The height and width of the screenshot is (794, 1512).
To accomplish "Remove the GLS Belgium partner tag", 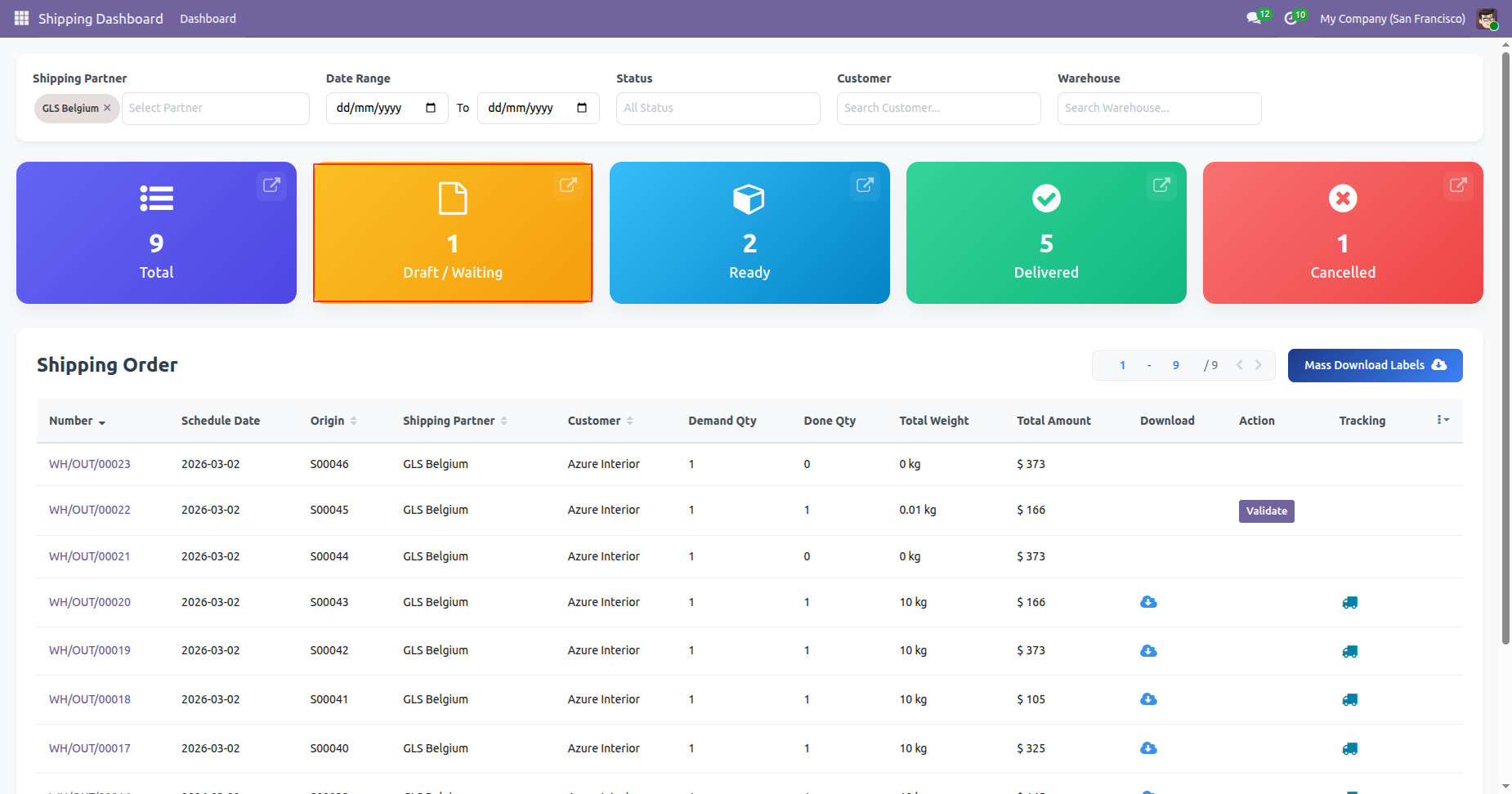I will pos(107,108).
